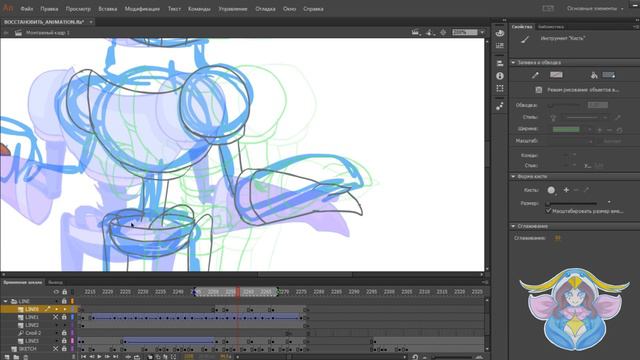Unlock the Слой 2 layer

coord(64,333)
